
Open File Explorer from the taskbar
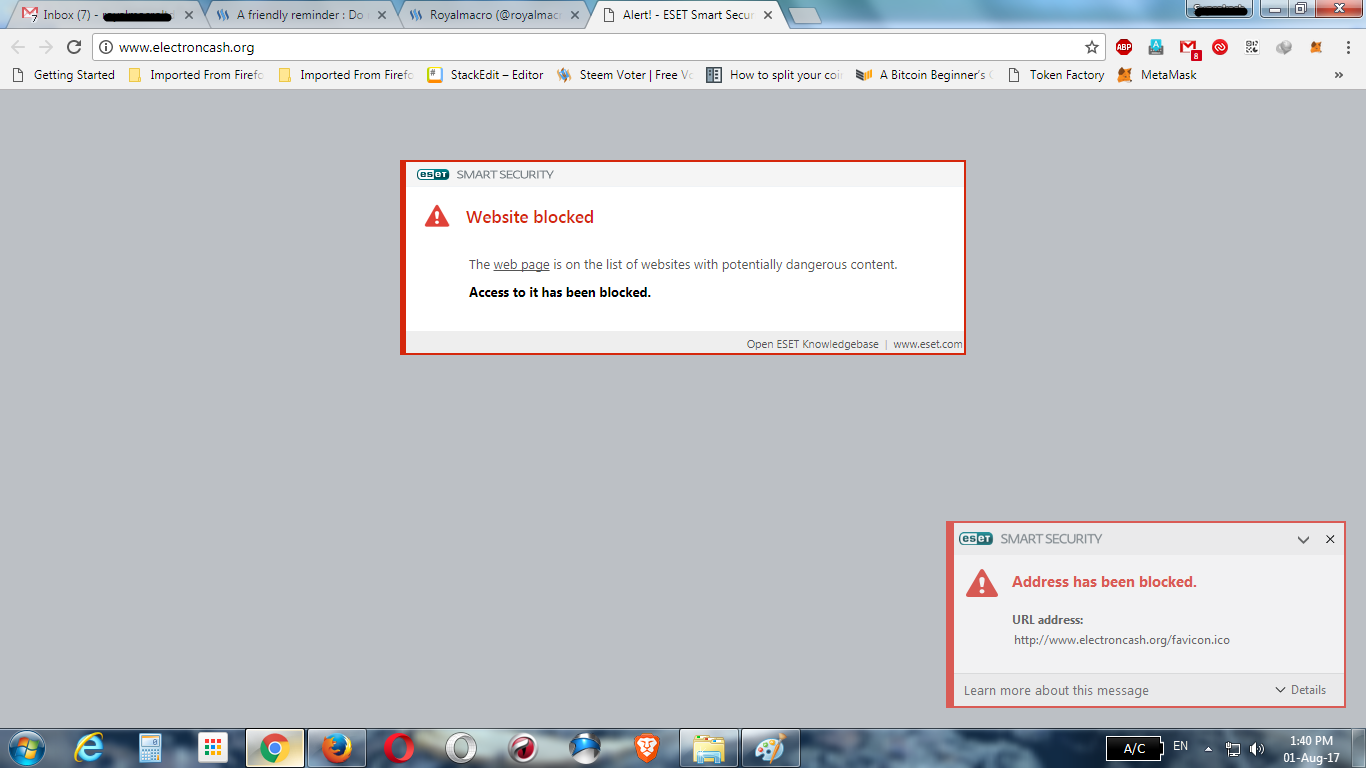pos(709,748)
